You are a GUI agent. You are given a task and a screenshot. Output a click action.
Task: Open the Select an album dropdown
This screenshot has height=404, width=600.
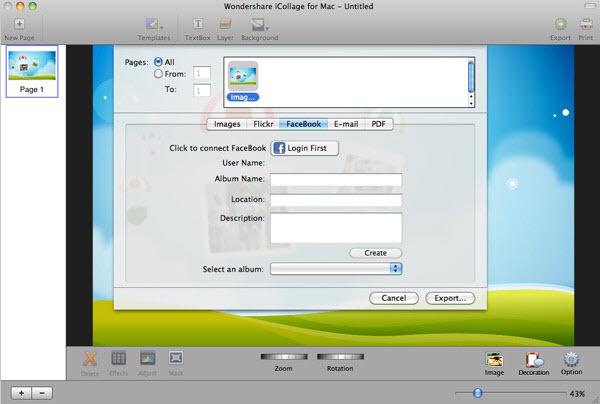point(336,269)
